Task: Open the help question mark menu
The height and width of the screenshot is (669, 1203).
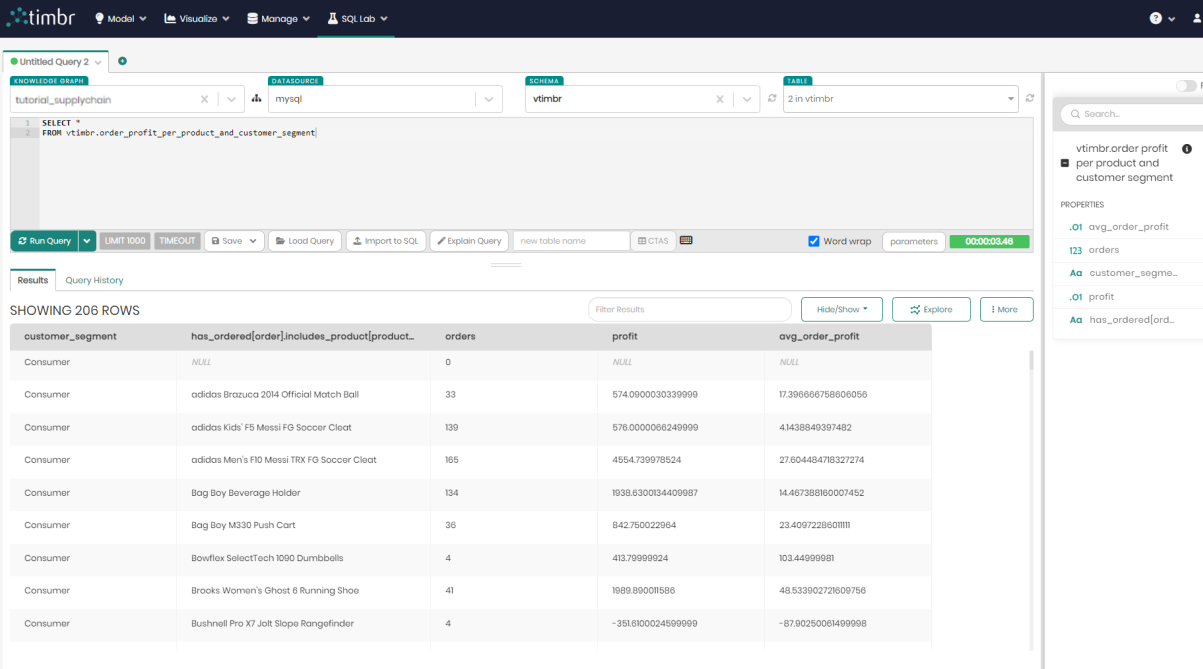Action: [1156, 18]
